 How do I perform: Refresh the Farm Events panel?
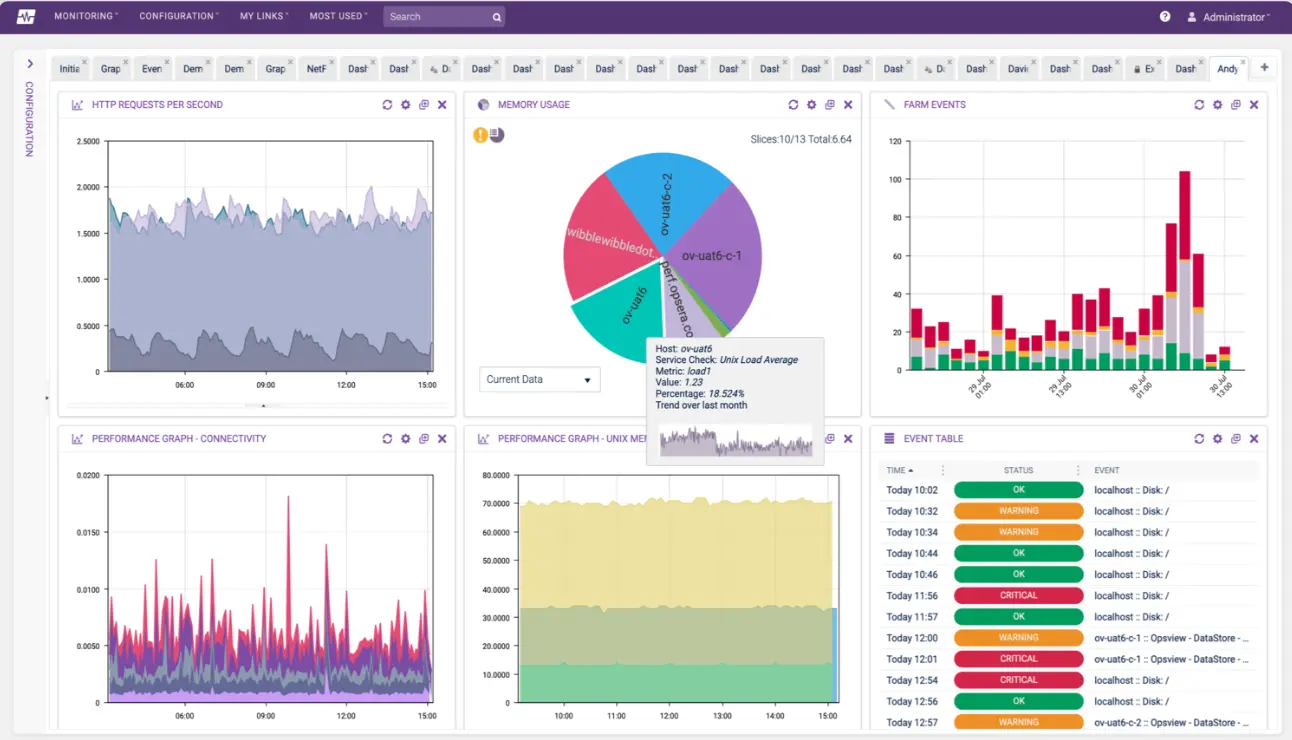point(1199,104)
